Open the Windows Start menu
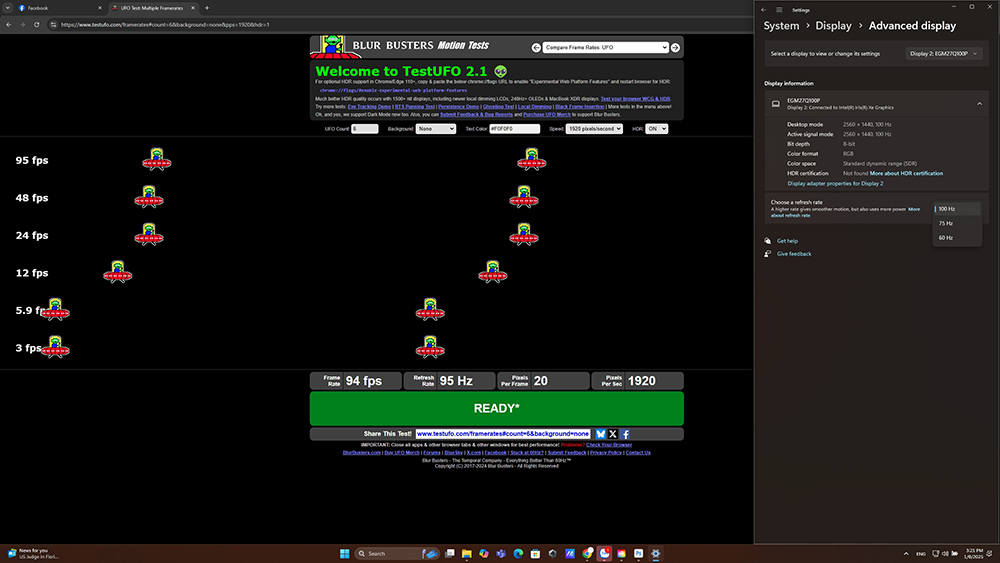Screen dimensions: 1000x563 [x=344, y=553]
